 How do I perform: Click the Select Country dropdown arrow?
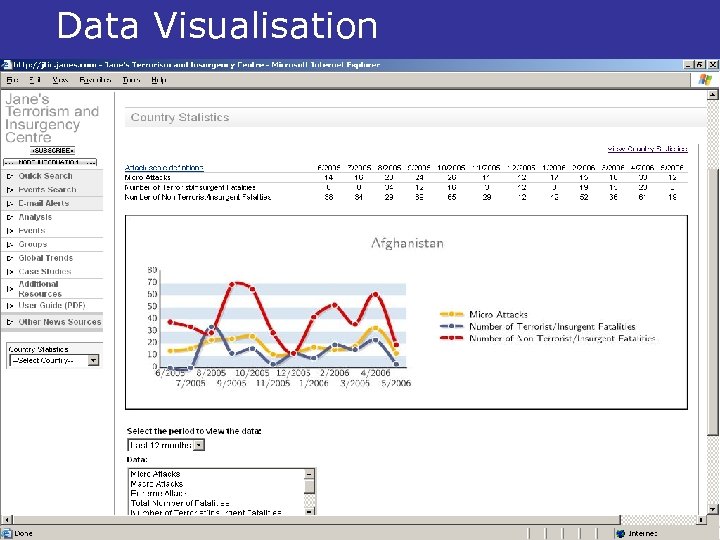tap(93, 360)
